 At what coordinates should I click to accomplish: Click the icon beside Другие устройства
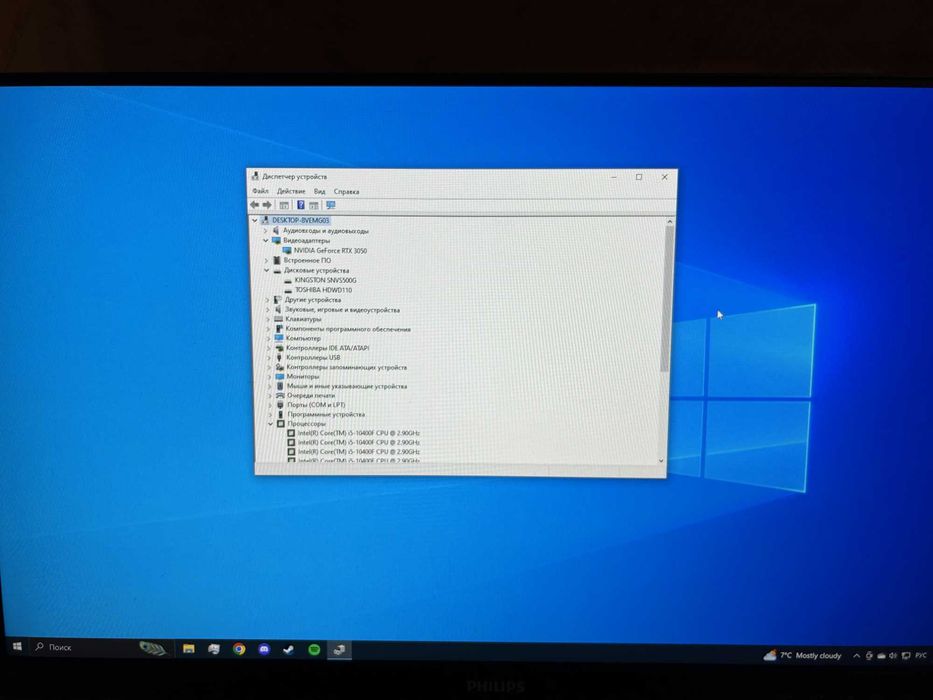[x=277, y=300]
